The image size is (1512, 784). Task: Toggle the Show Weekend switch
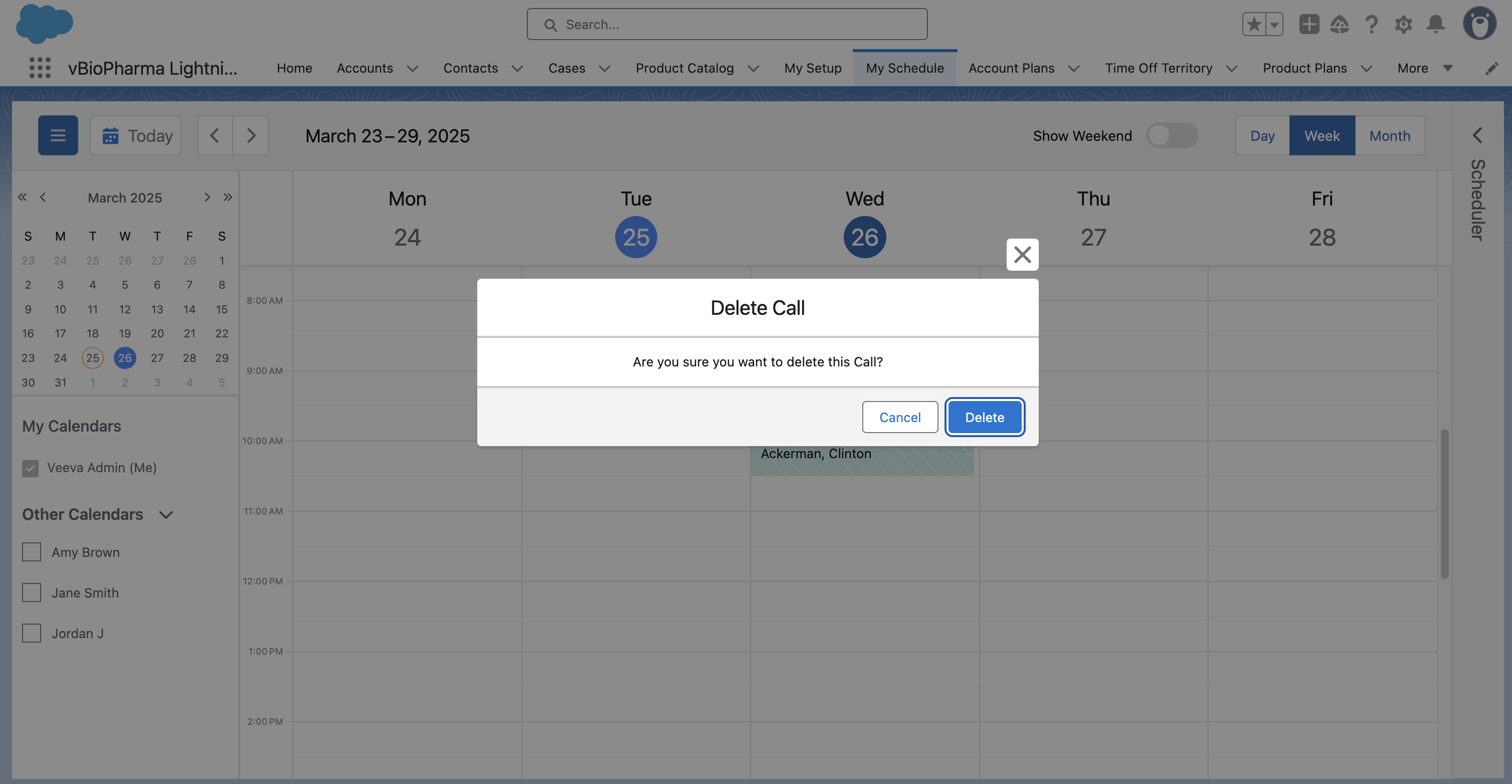click(1172, 135)
